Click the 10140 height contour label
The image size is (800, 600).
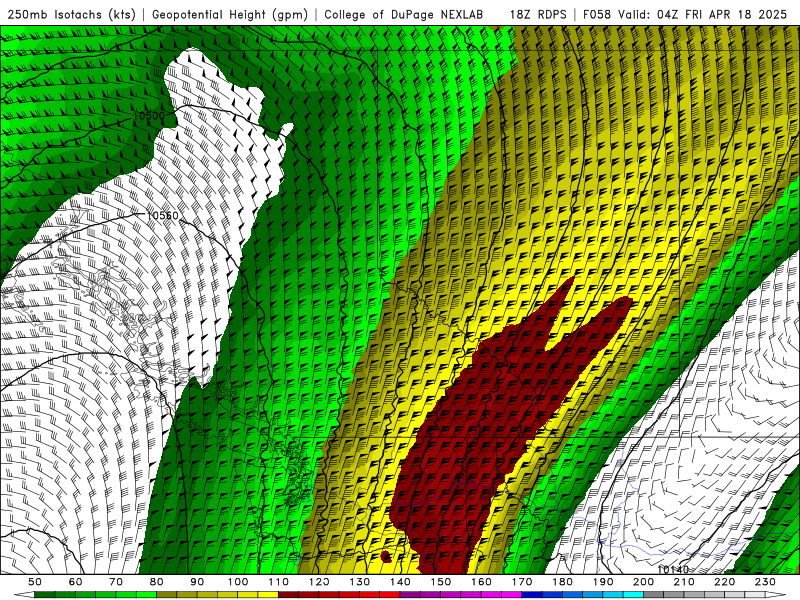coord(673,569)
